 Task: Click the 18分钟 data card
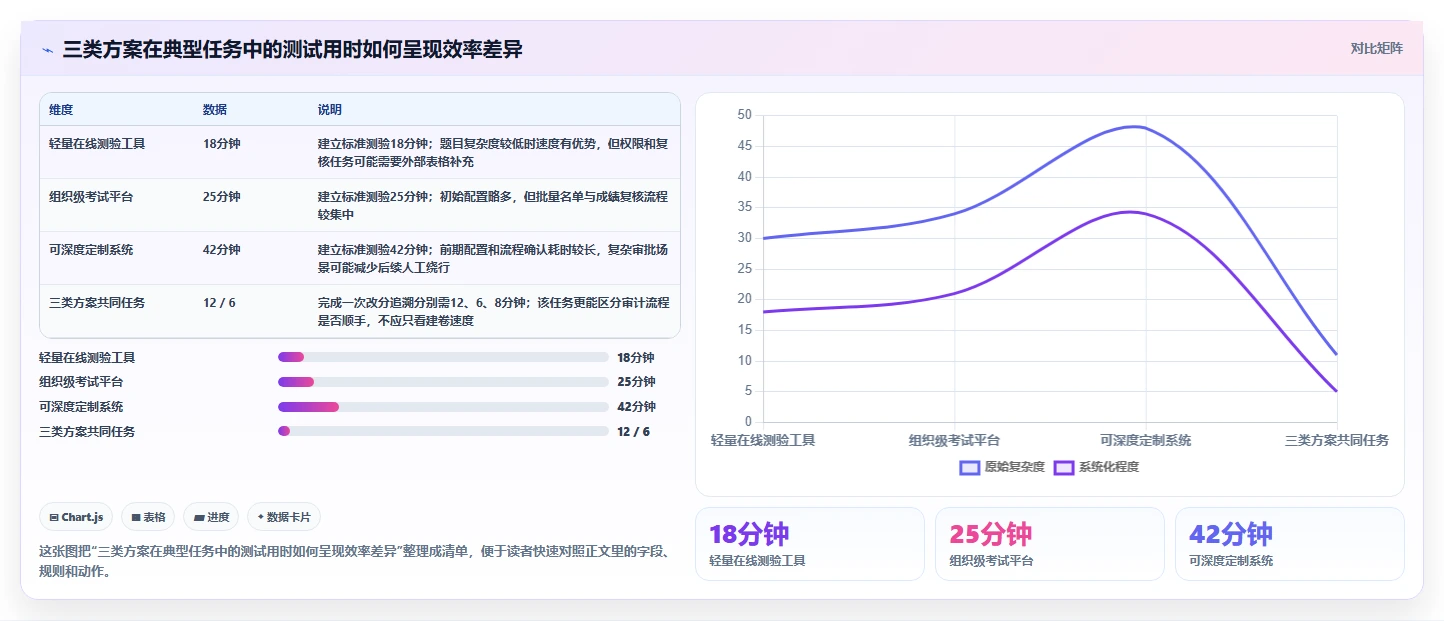[810, 544]
